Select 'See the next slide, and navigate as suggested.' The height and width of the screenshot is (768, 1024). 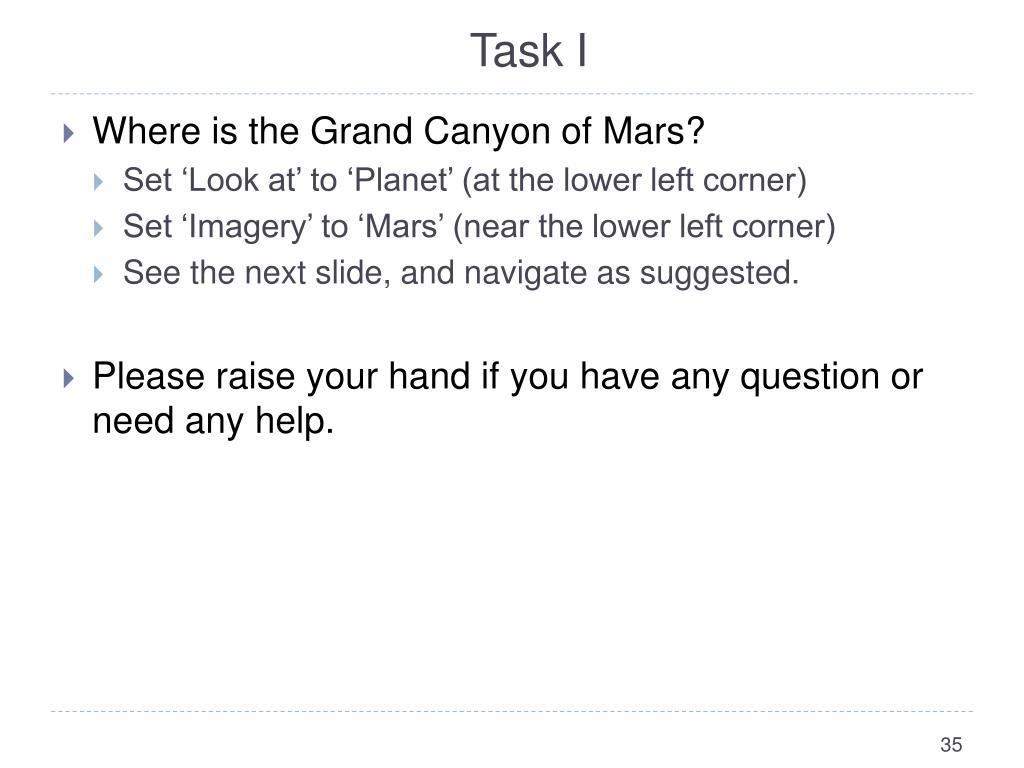pyautogui.click(x=461, y=273)
